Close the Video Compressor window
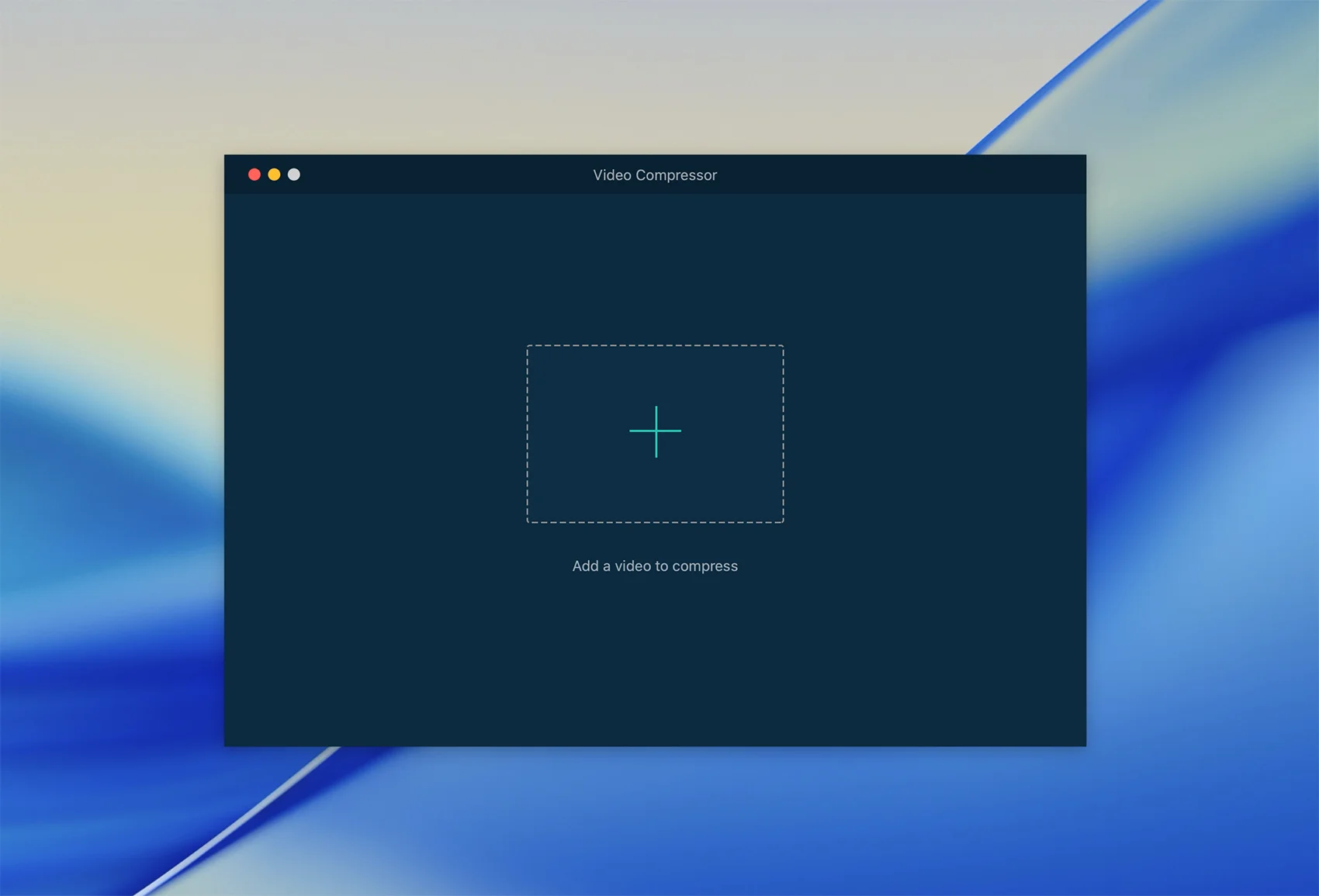This screenshot has width=1319, height=896. pos(254,175)
